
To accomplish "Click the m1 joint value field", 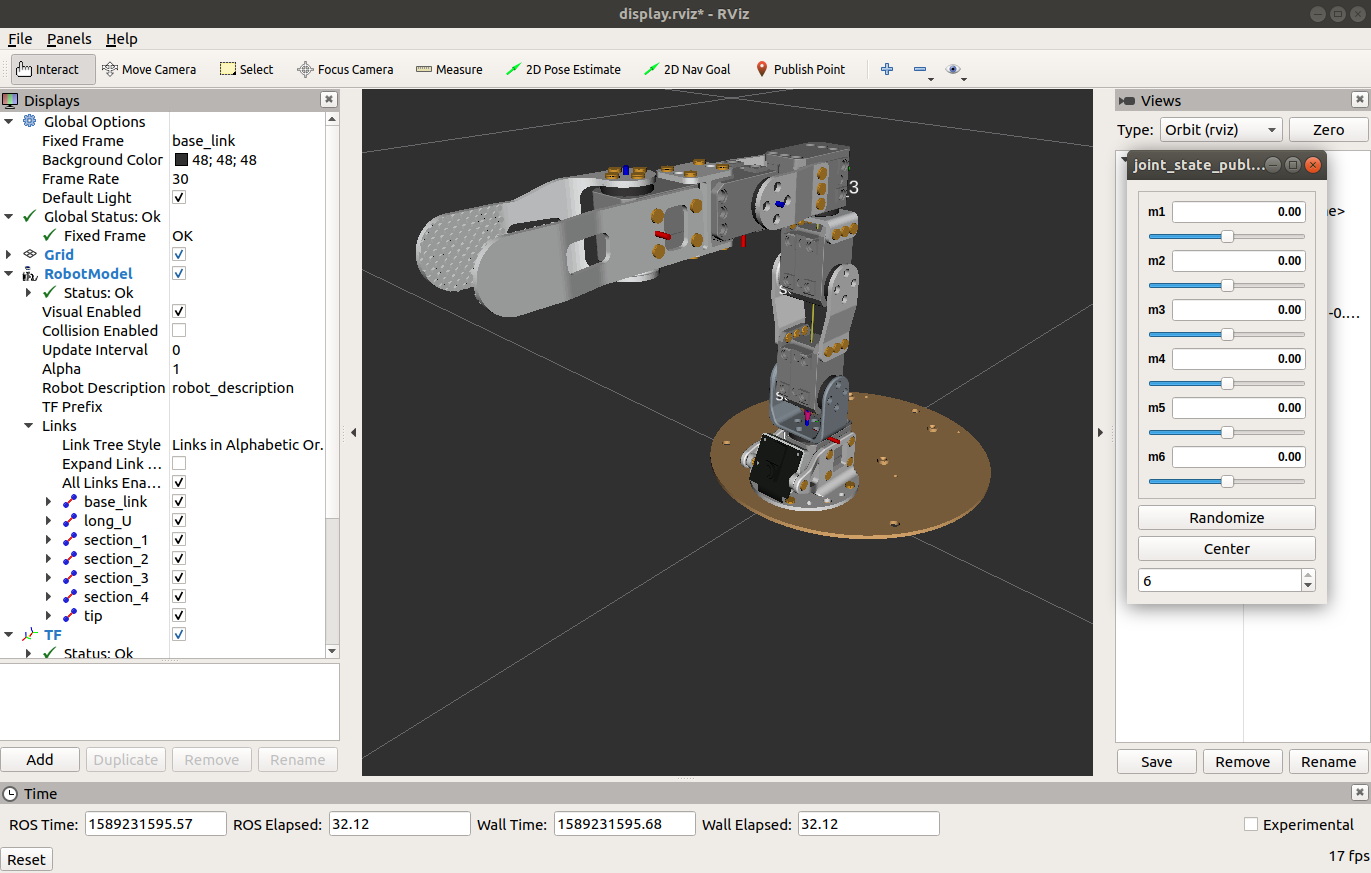I will click(1238, 212).
